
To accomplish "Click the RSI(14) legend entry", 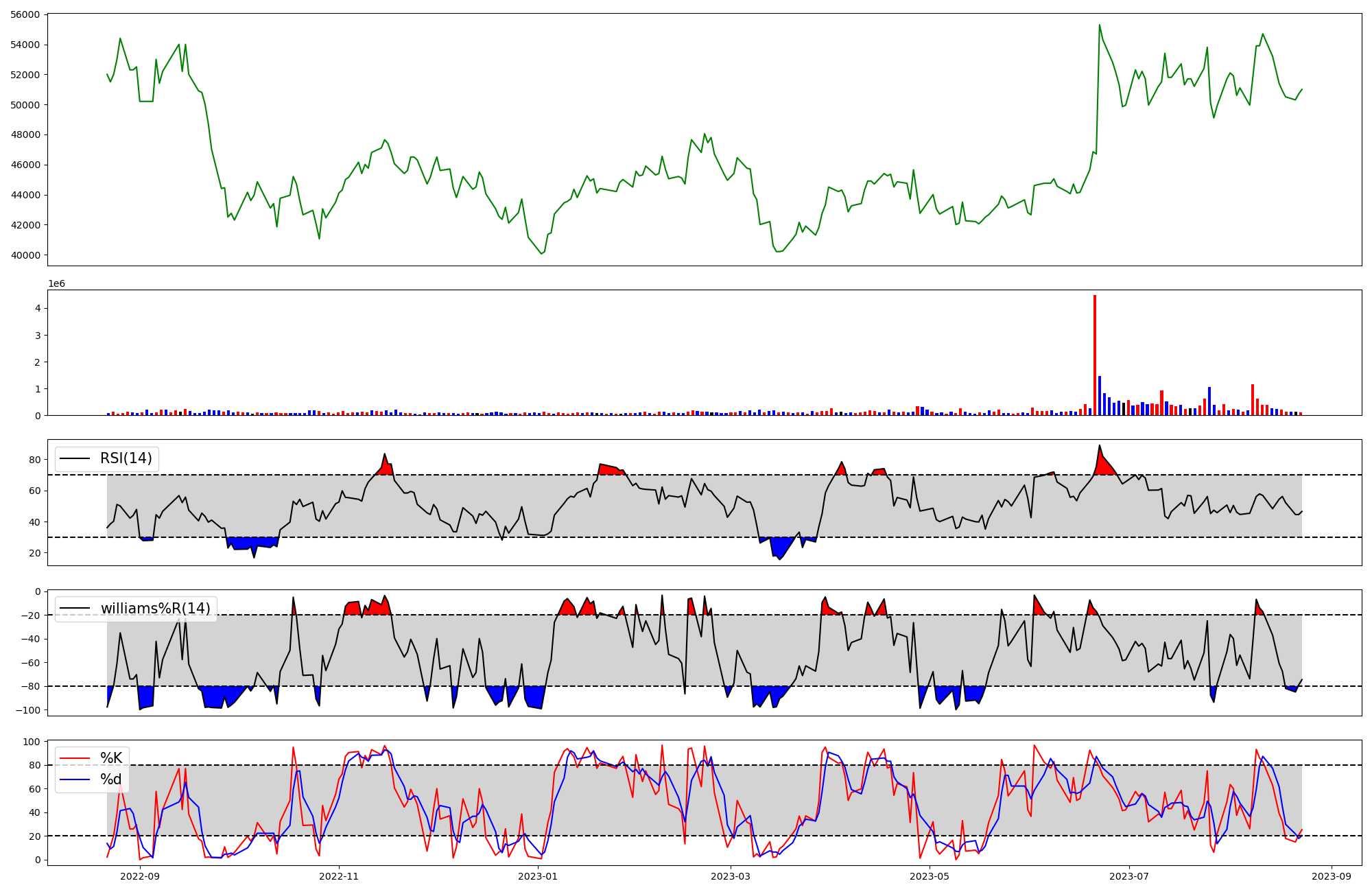I will point(126,458).
